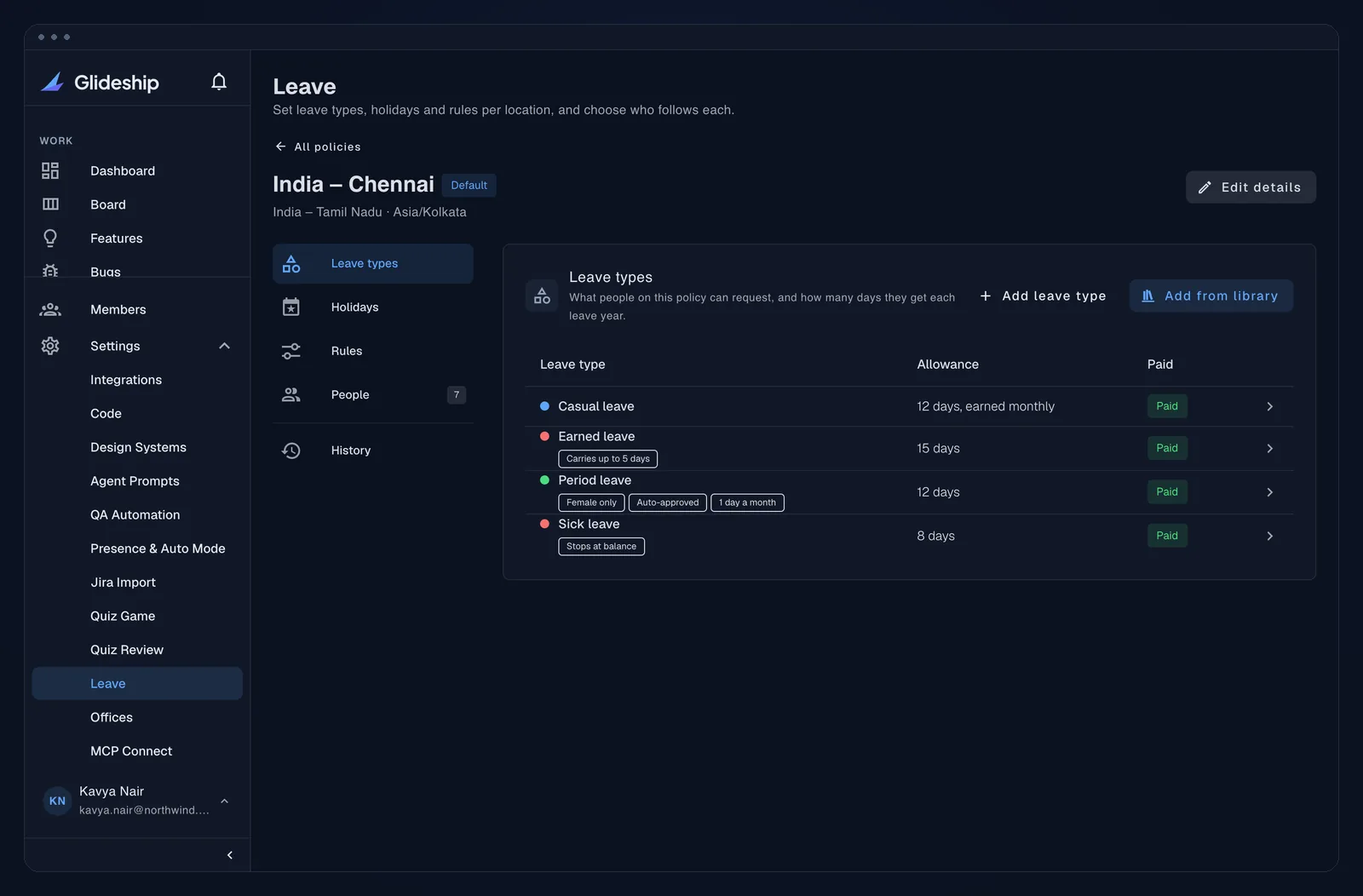Click the People group icon in policy nav
This screenshot has width=1363, height=896.
pos(291,394)
